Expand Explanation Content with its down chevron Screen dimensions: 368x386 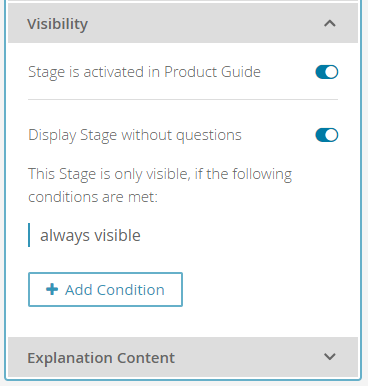(330, 357)
